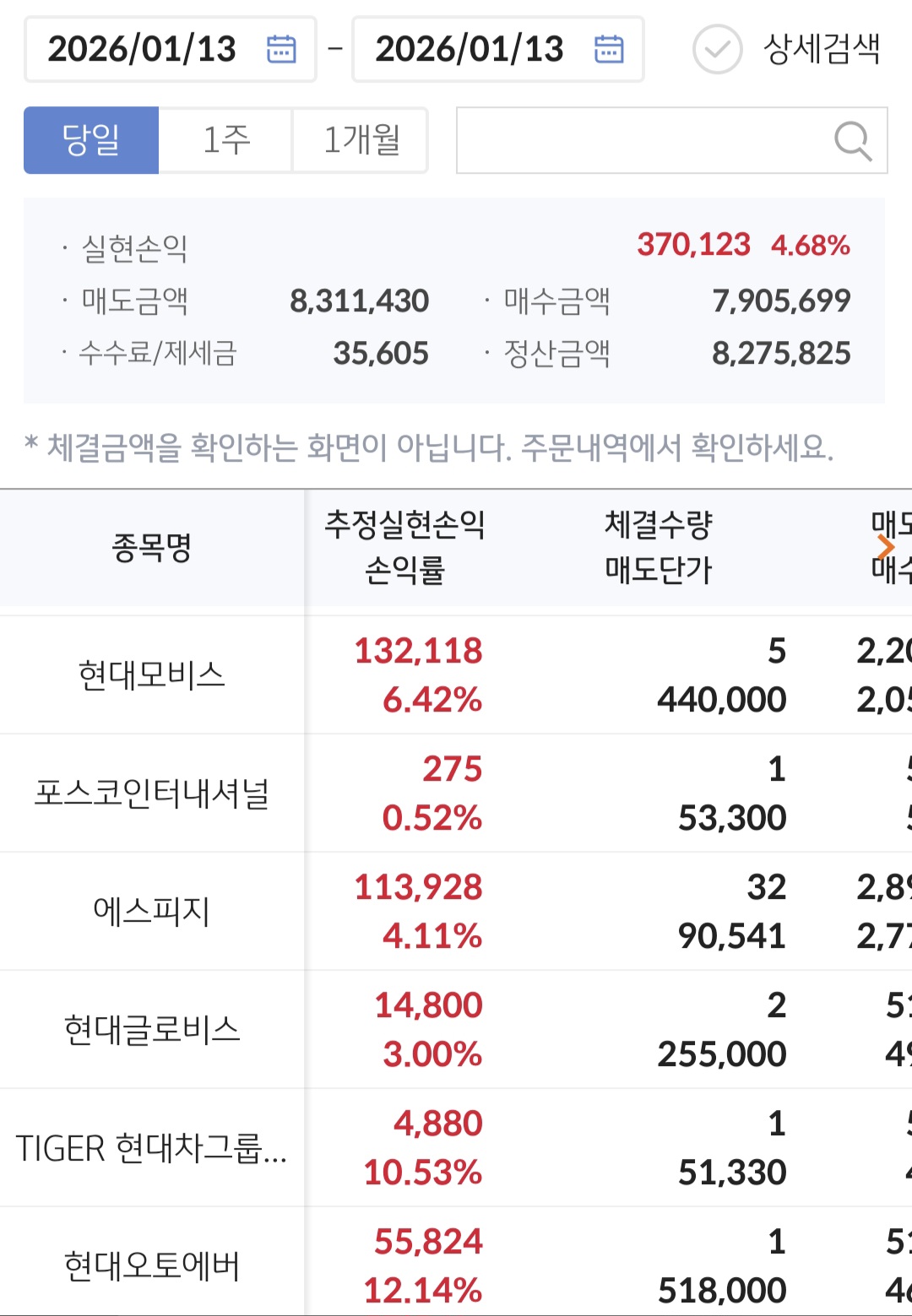Screen dimensions: 912x1316
Task: Toggle the 상세검색 check circle
Action: tap(717, 49)
